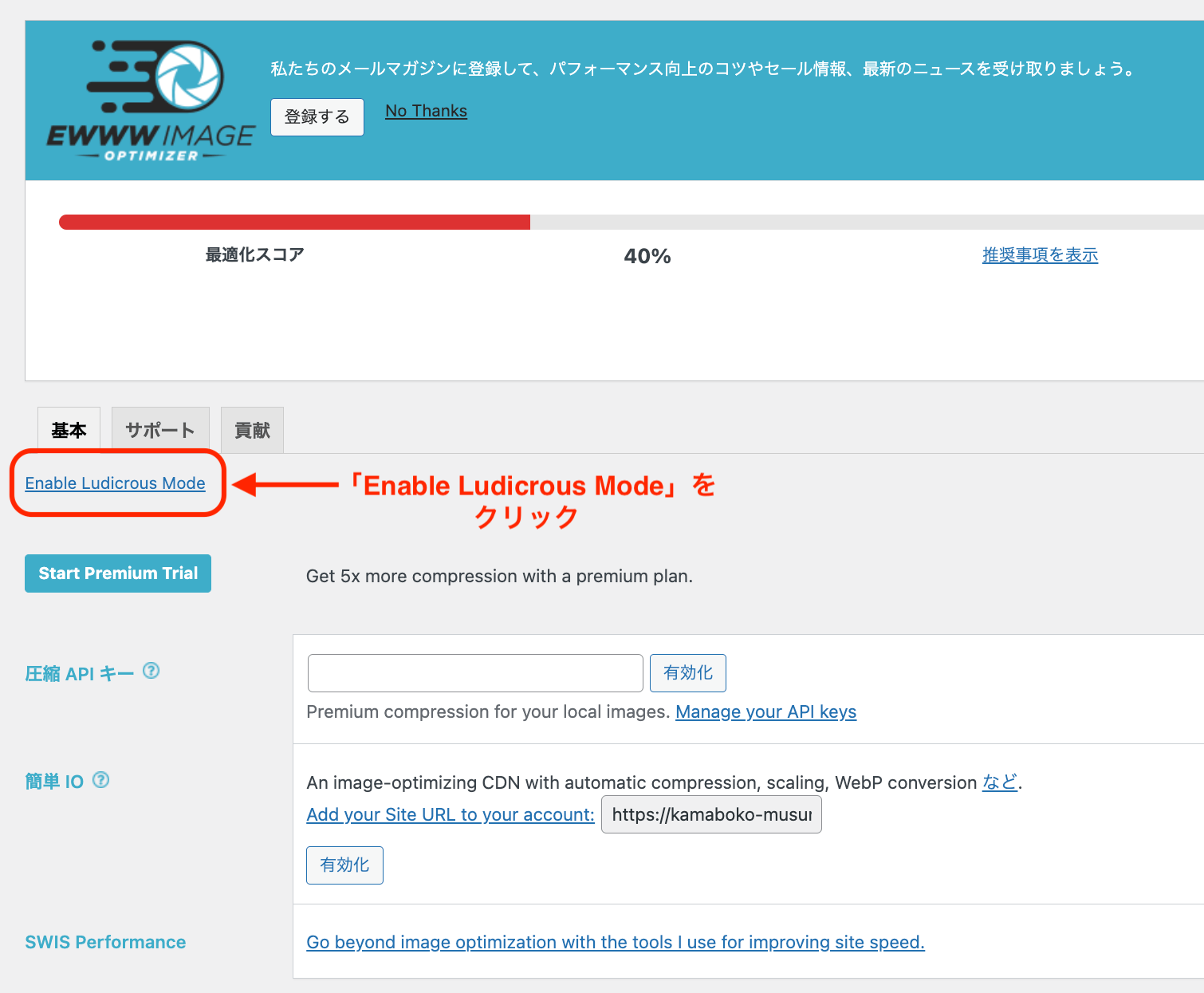This screenshot has height=993, width=1204.
Task: Switch to the サポート tab
Action: click(160, 431)
